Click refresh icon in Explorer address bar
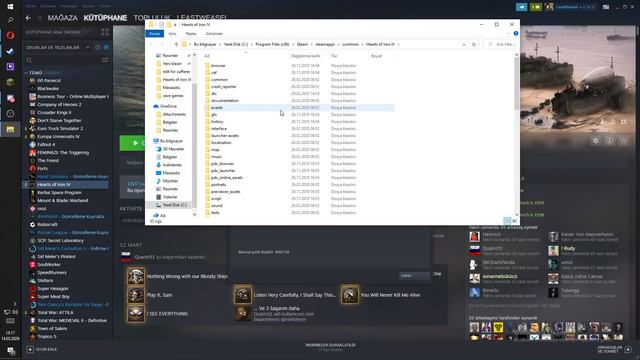Viewport: 640px width, 360px height. pos(473,44)
